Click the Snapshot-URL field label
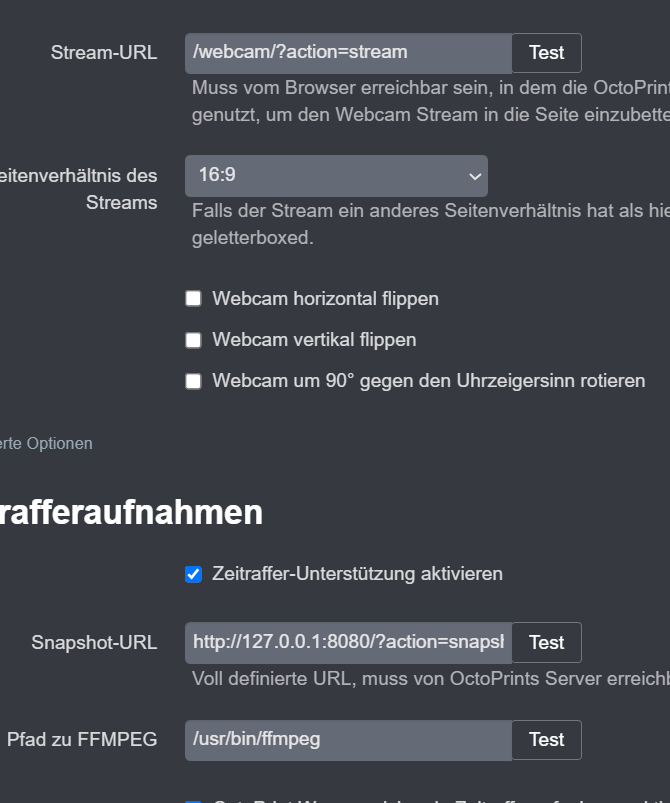 click(x=94, y=643)
